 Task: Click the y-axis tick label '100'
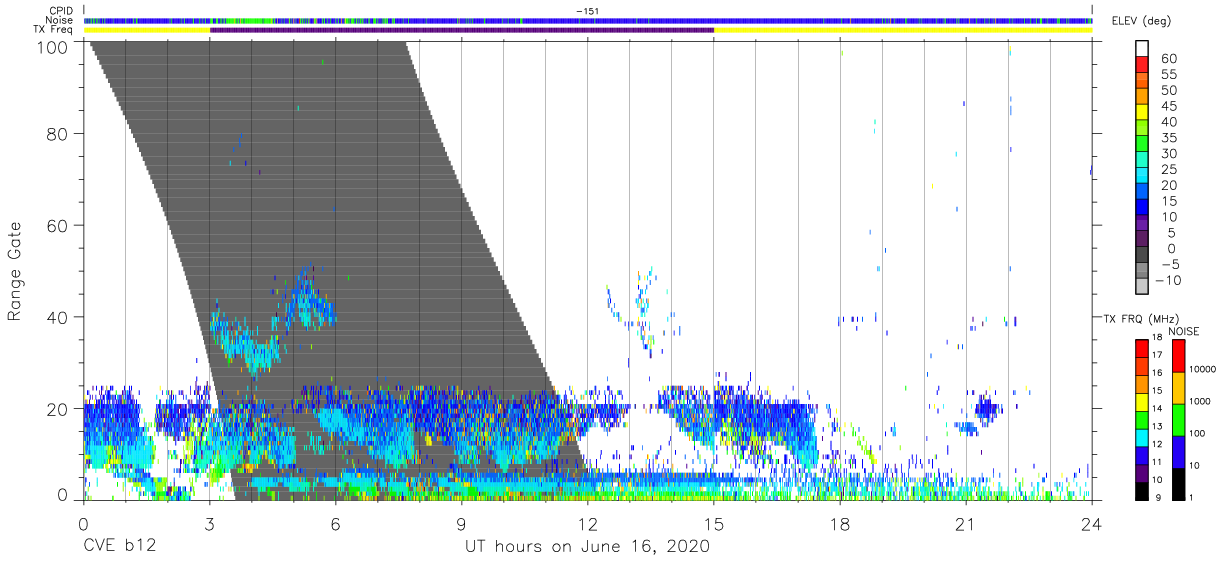(x=53, y=47)
